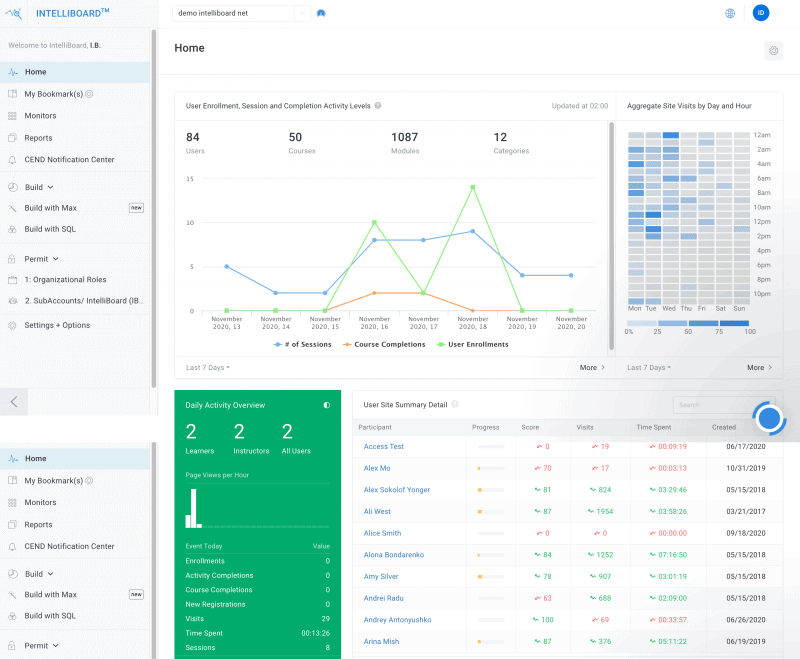The image size is (800, 659).
Task: Expand the chevron next to ID avatar
Action: (776, 13)
